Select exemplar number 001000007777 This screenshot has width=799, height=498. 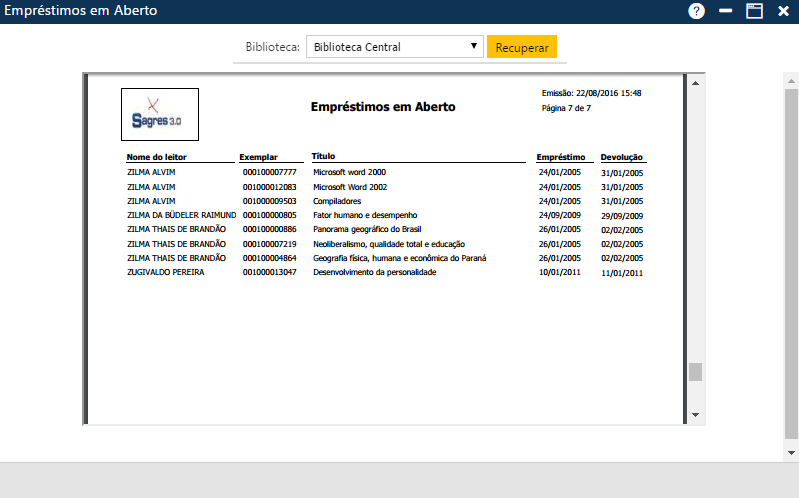tap(269, 172)
